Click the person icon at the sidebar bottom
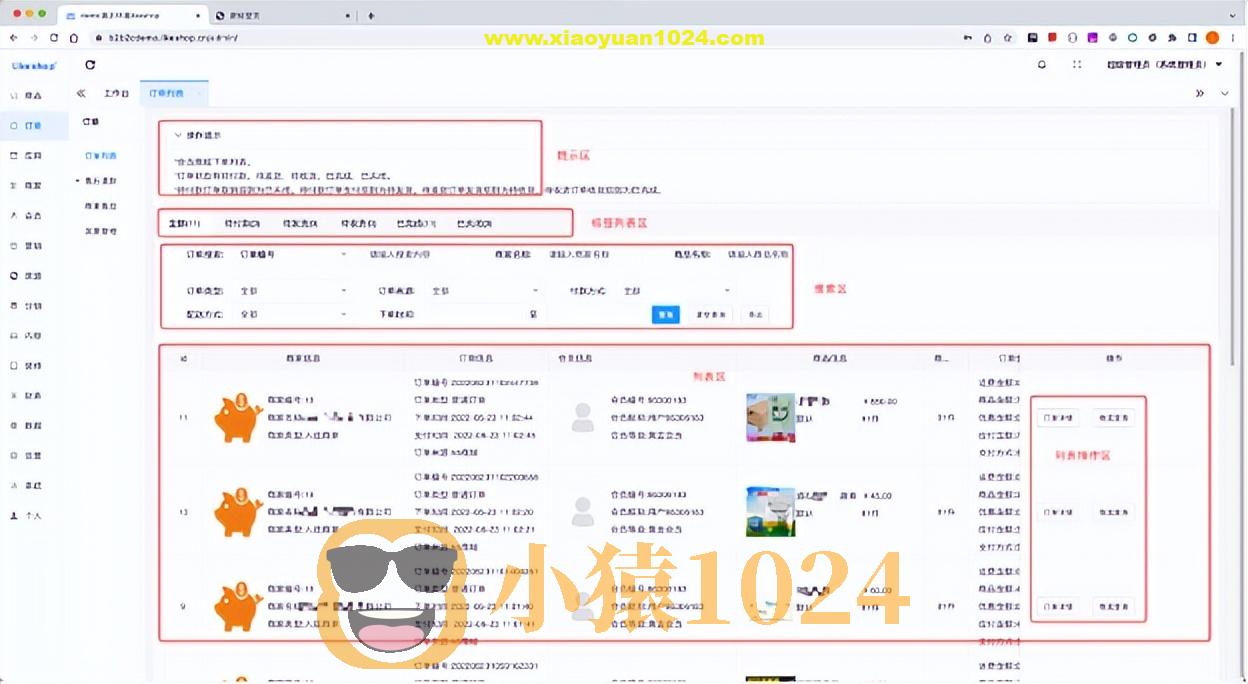This screenshot has width=1248, height=684. pyautogui.click(x=14, y=516)
